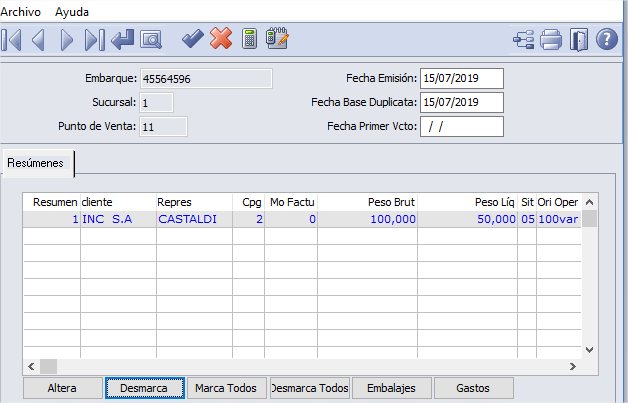Viewport: 628px width, 403px height.
Task: Click the 50,000 Peso Líq cell
Action: (467, 219)
